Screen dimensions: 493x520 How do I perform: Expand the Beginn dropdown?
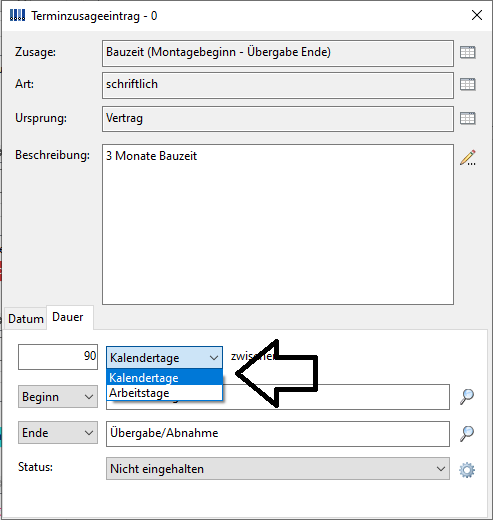58,397
